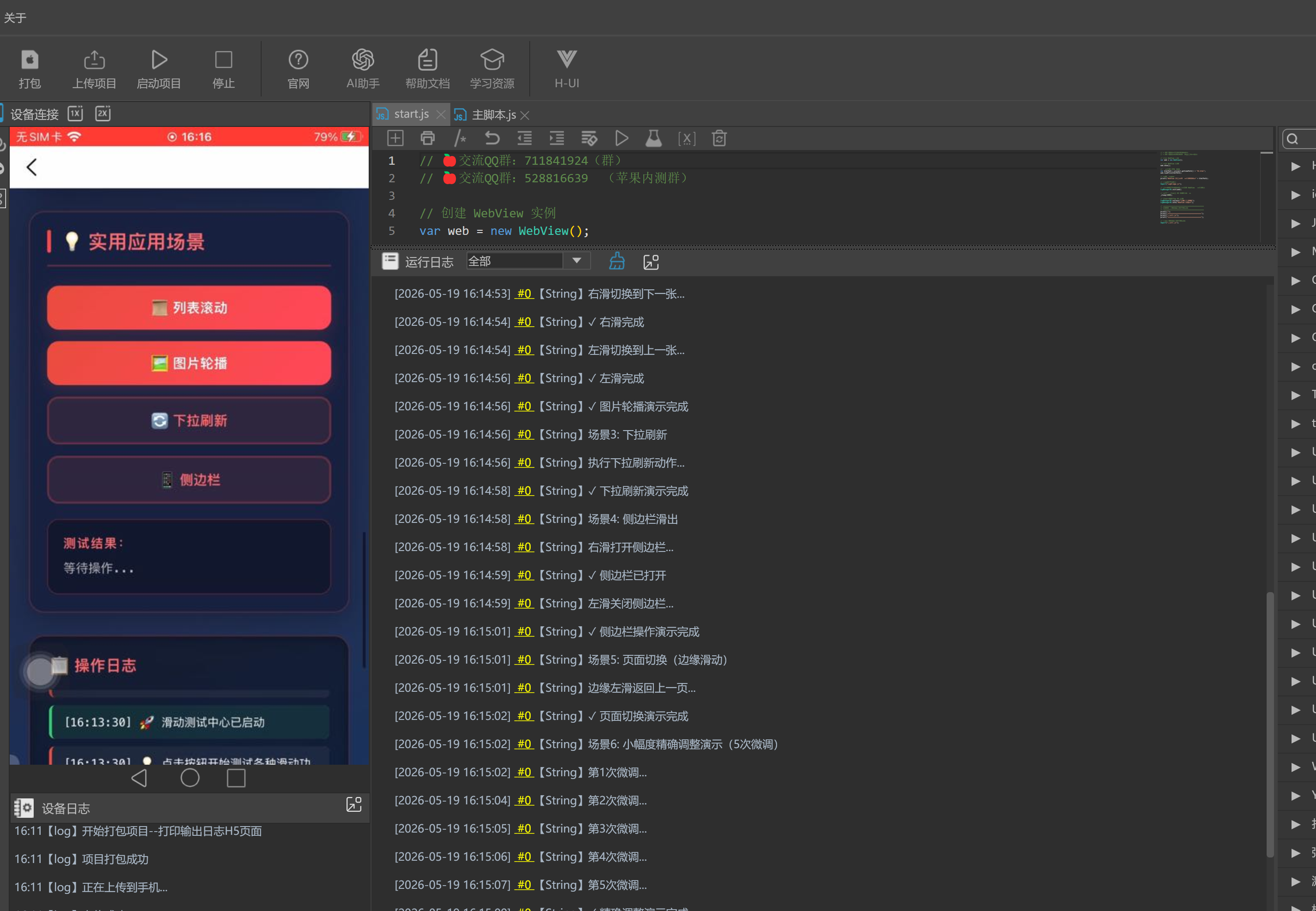This screenshot has width=1316, height=911.
Task: Click the add new snippet plus icon
Action: [x=395, y=138]
